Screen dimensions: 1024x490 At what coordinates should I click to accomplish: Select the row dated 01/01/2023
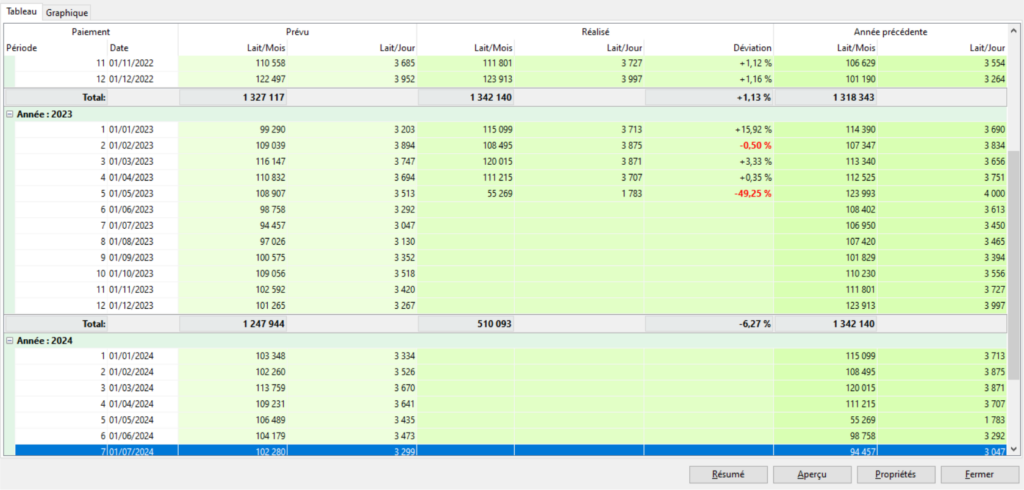coord(505,129)
